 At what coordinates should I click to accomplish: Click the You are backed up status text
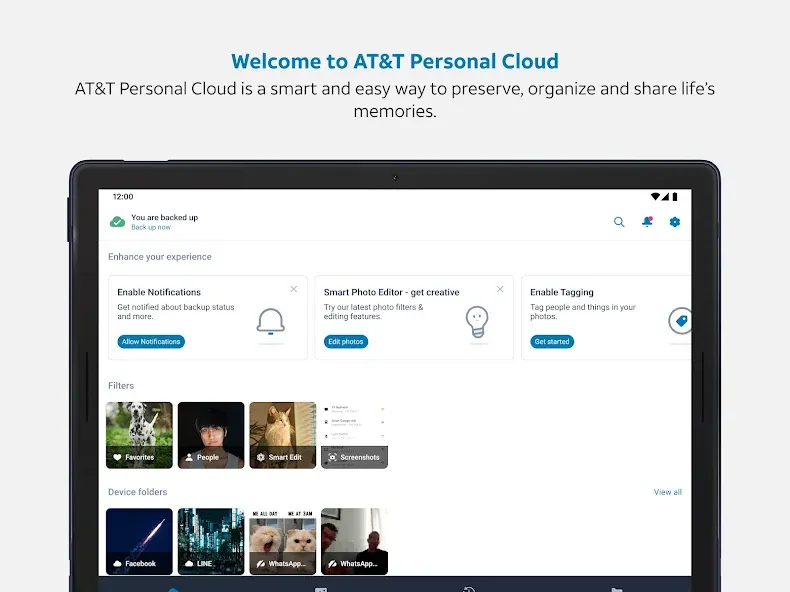pyautogui.click(x=165, y=217)
